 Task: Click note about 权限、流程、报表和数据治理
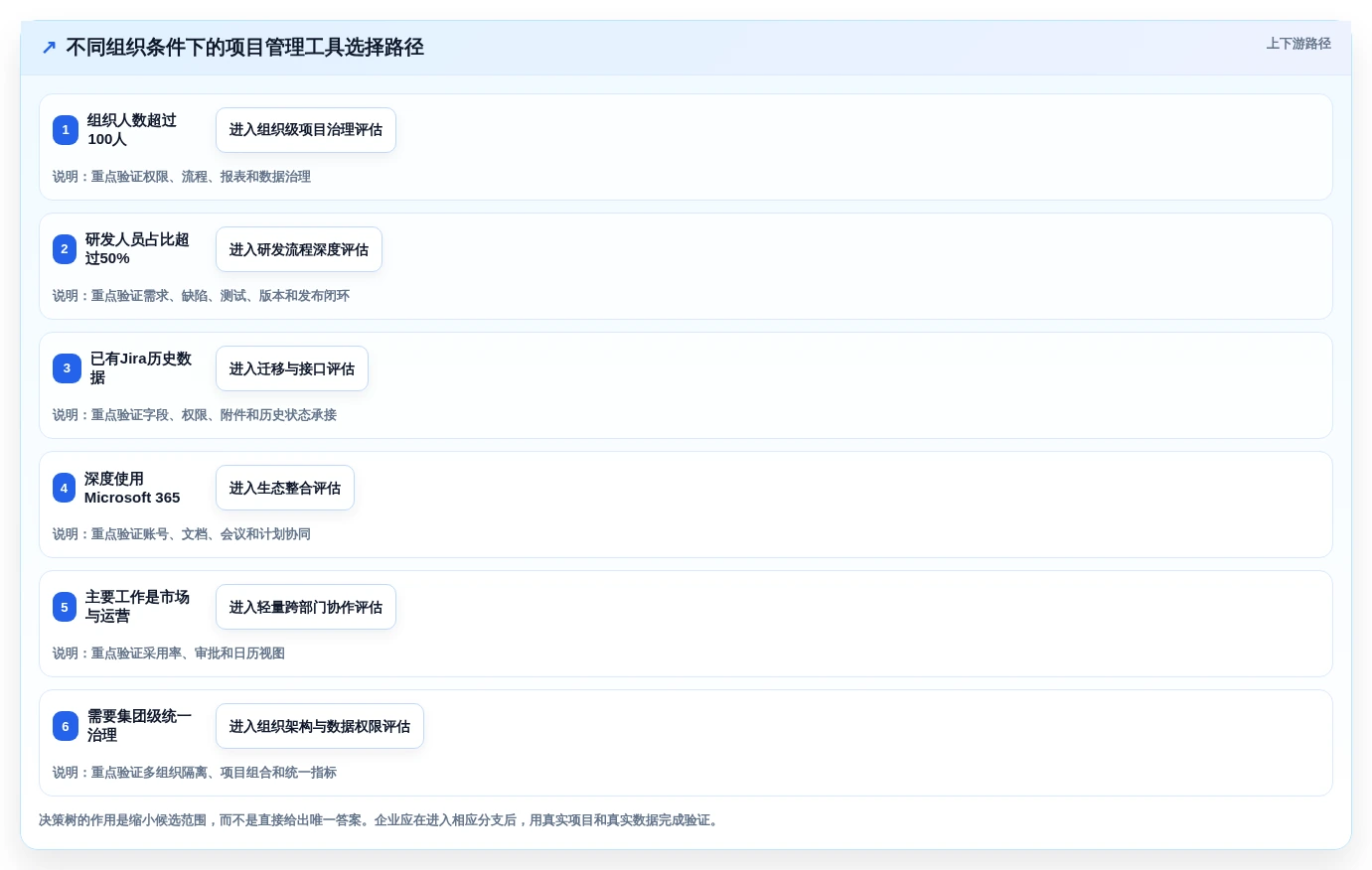(x=182, y=177)
